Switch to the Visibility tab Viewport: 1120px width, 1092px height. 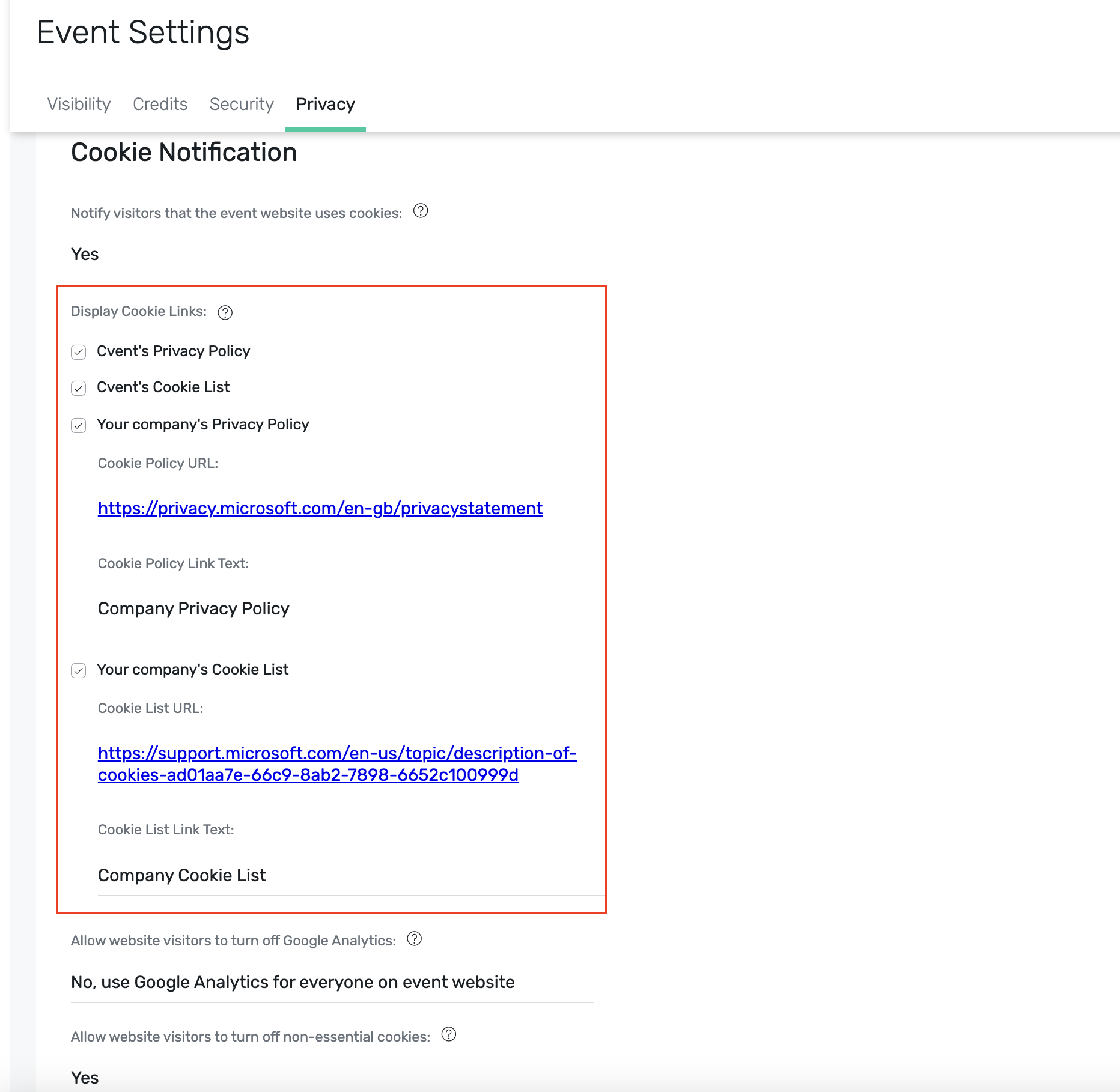[x=79, y=104]
